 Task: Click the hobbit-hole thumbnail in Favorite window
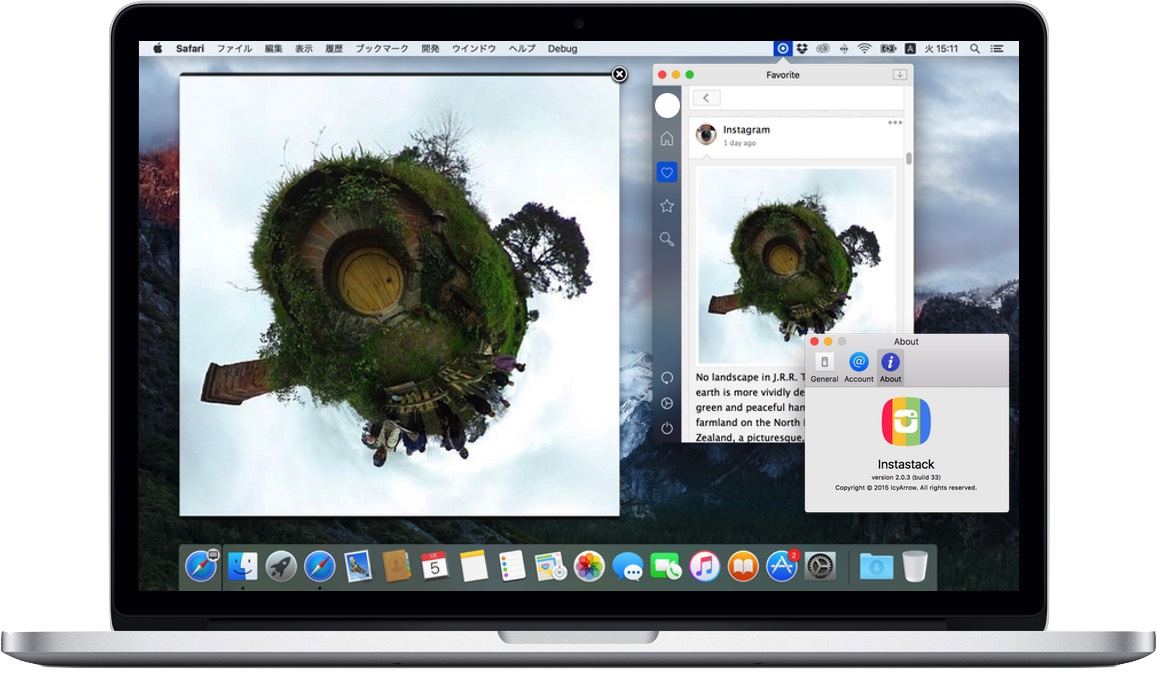[x=795, y=265]
